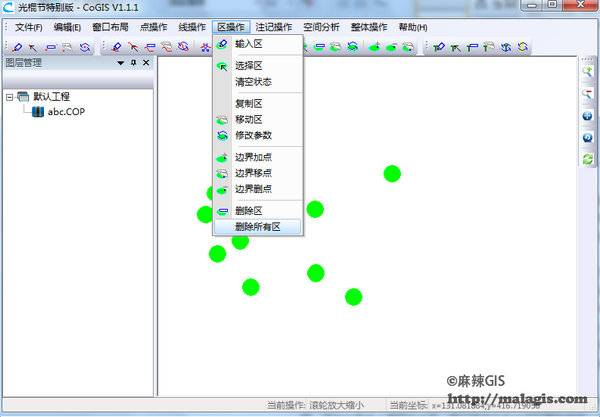Screen dimensions: 600x417
Task: Pin the 图层管理 panel
Action: click(x=134, y=63)
